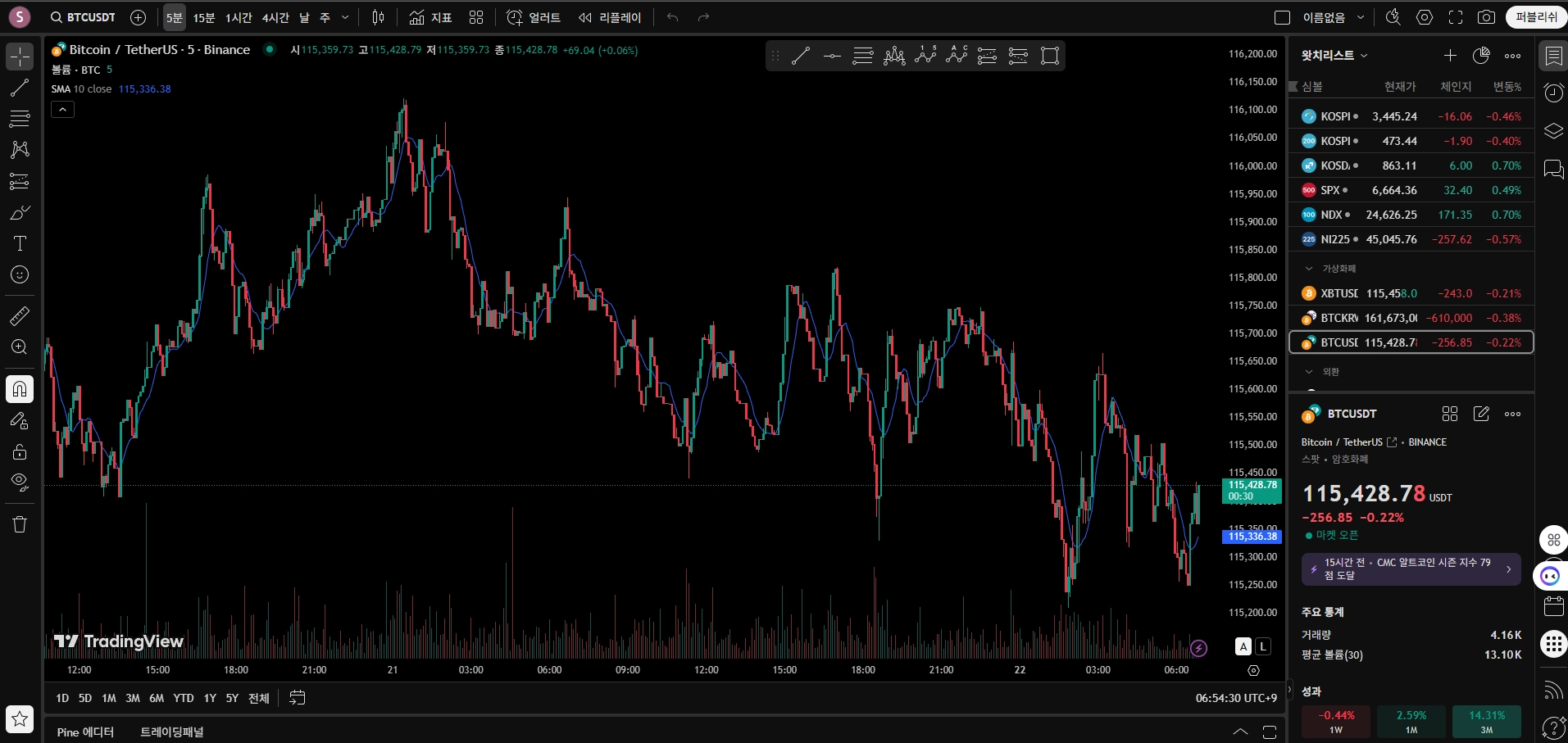Open the Pine 에디터 tab
Viewport: 1568px width, 743px height.
click(85, 732)
